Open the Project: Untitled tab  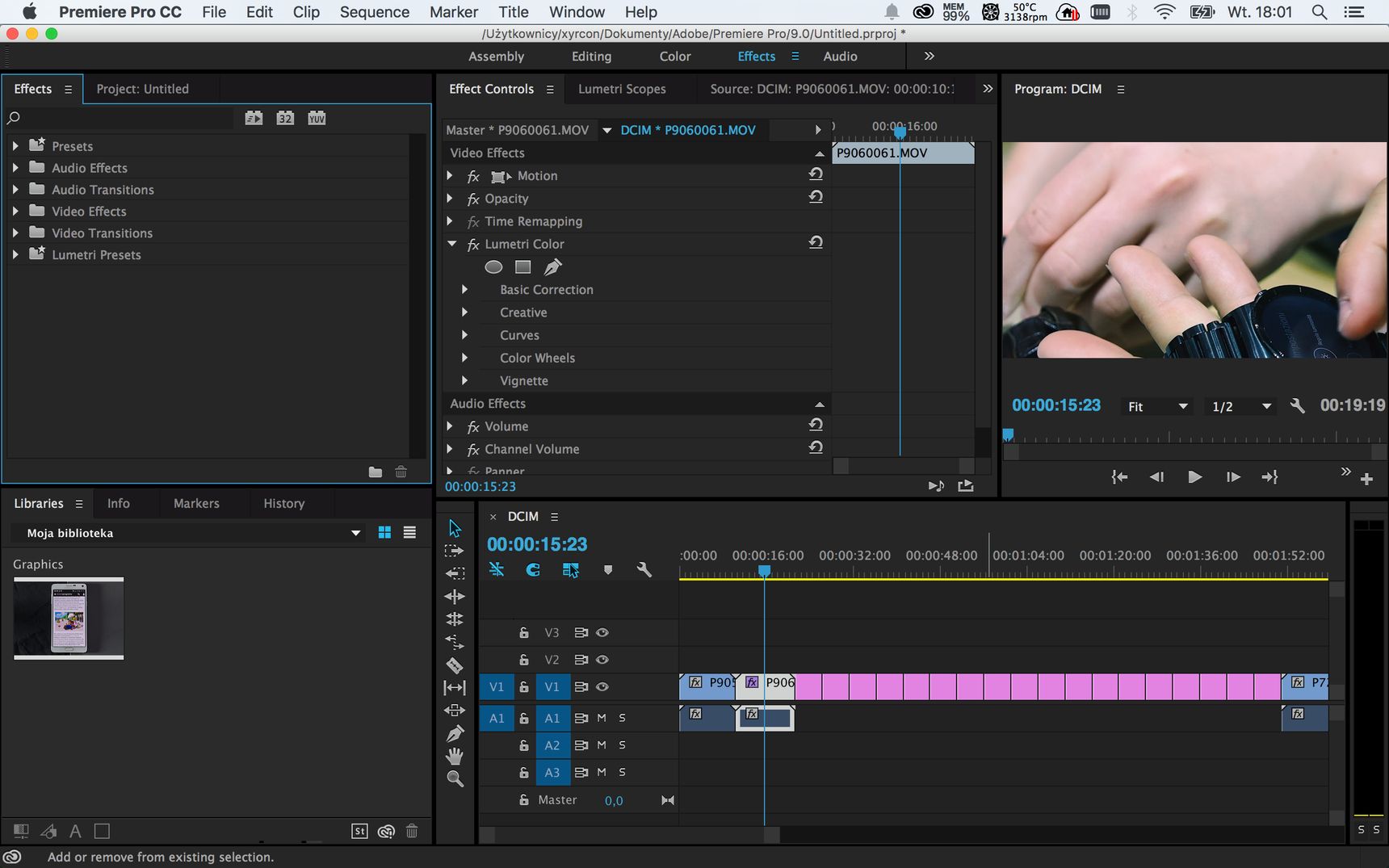(142, 89)
